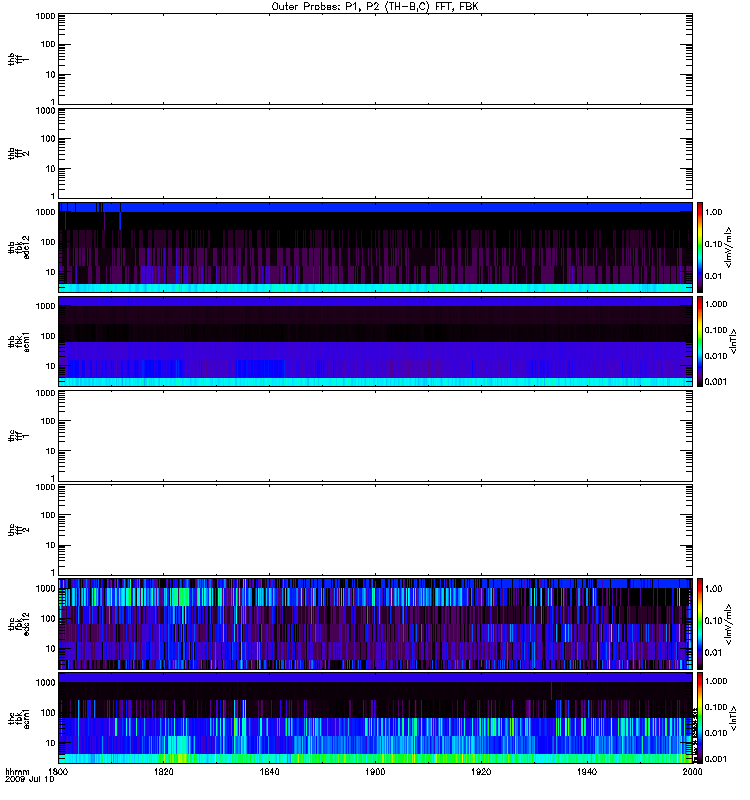
Task: Click the '1.00' label on thc edc12 color bar
Action: 713,589
